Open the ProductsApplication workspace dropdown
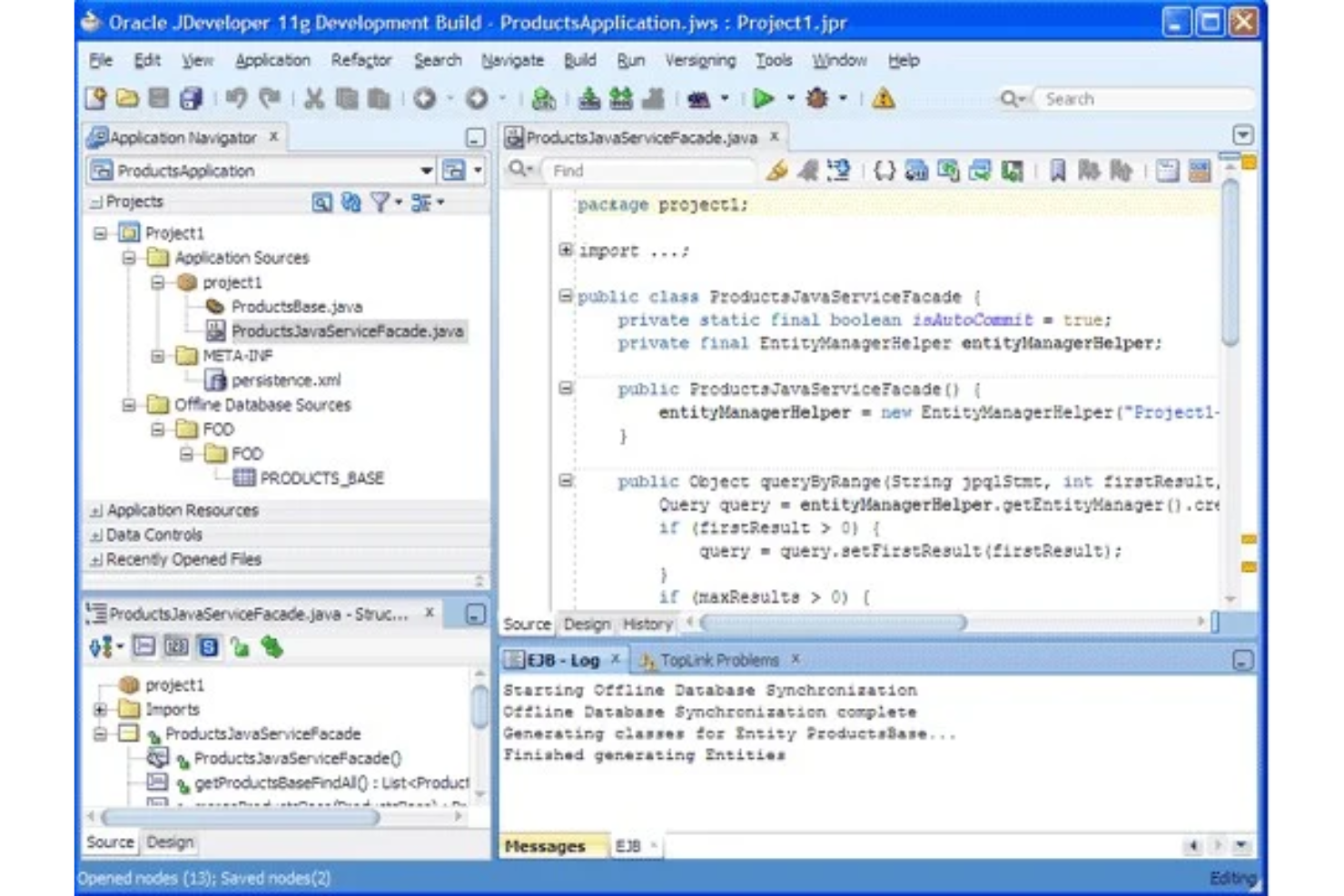Viewport: 1344px width, 896px height. coord(425,171)
